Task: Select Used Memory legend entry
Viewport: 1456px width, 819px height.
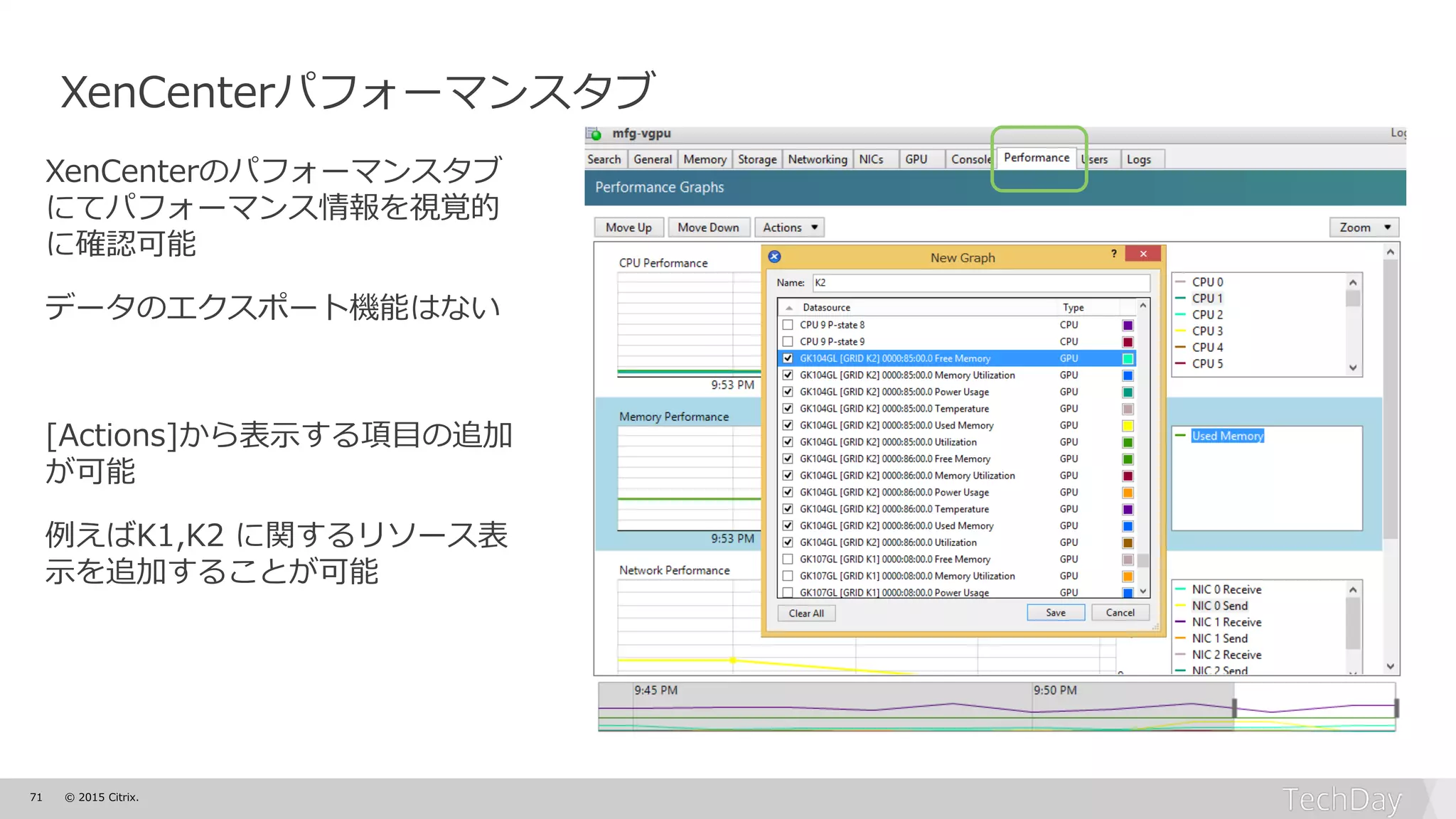Action: point(1228,436)
